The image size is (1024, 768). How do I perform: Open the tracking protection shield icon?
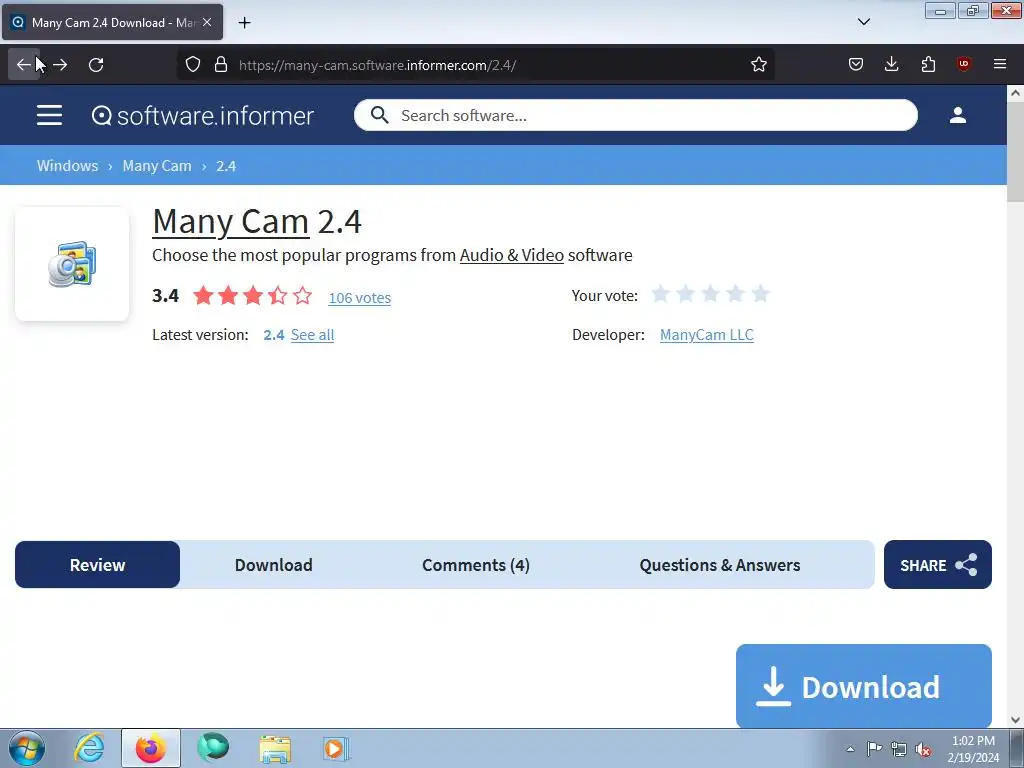pyautogui.click(x=193, y=64)
